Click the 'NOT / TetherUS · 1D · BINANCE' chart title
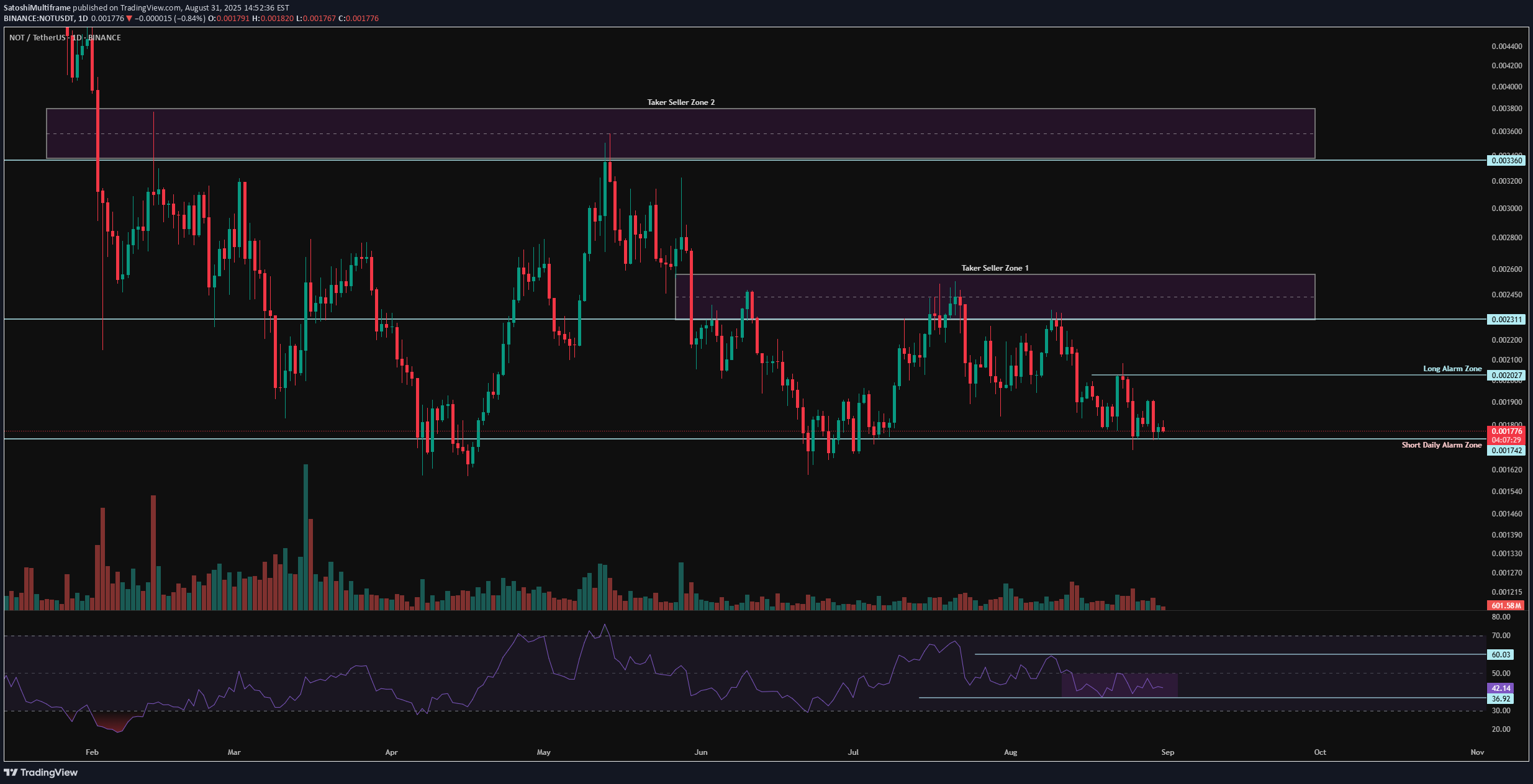 (65, 38)
